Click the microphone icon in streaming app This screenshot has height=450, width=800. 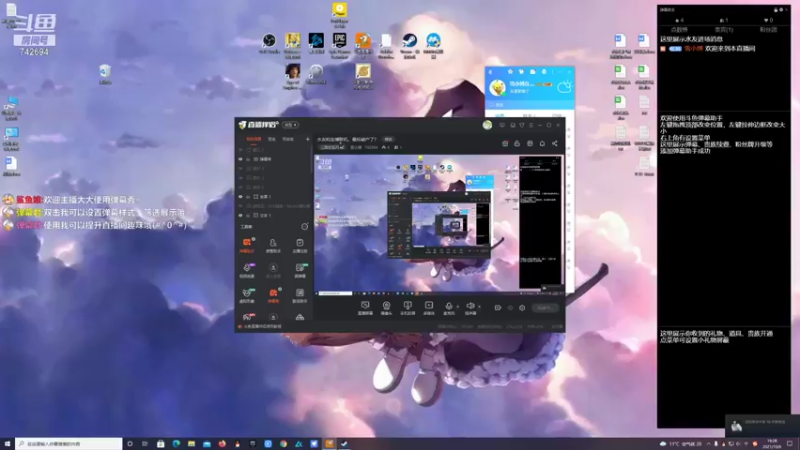(448, 306)
